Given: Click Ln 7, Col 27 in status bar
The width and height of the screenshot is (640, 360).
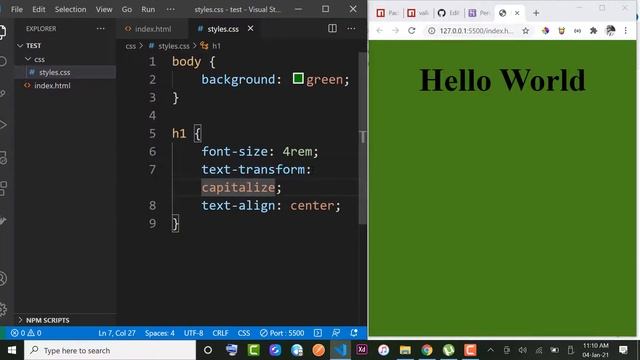Looking at the screenshot, I should click(x=117, y=333).
